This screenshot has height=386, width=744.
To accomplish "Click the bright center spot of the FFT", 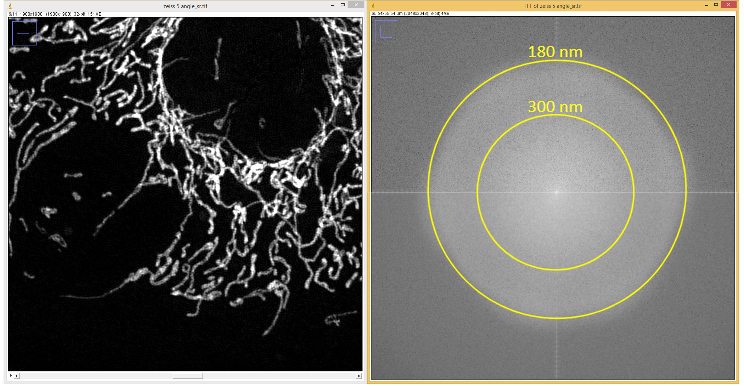I will point(556,192).
